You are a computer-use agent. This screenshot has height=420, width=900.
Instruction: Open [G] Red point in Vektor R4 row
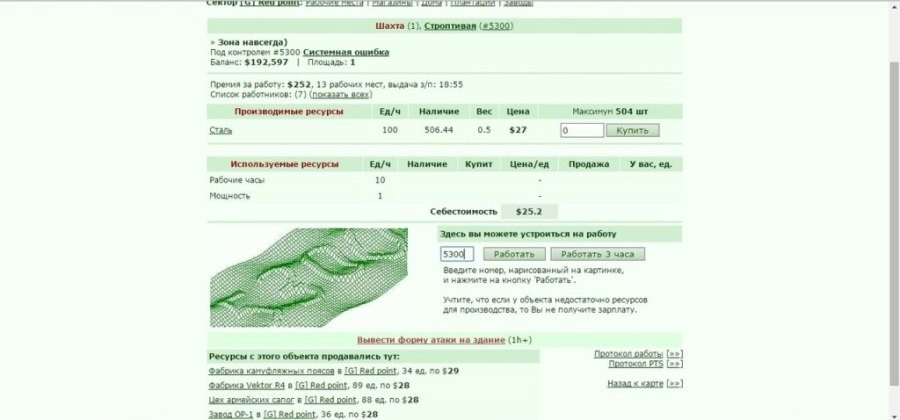(321, 386)
